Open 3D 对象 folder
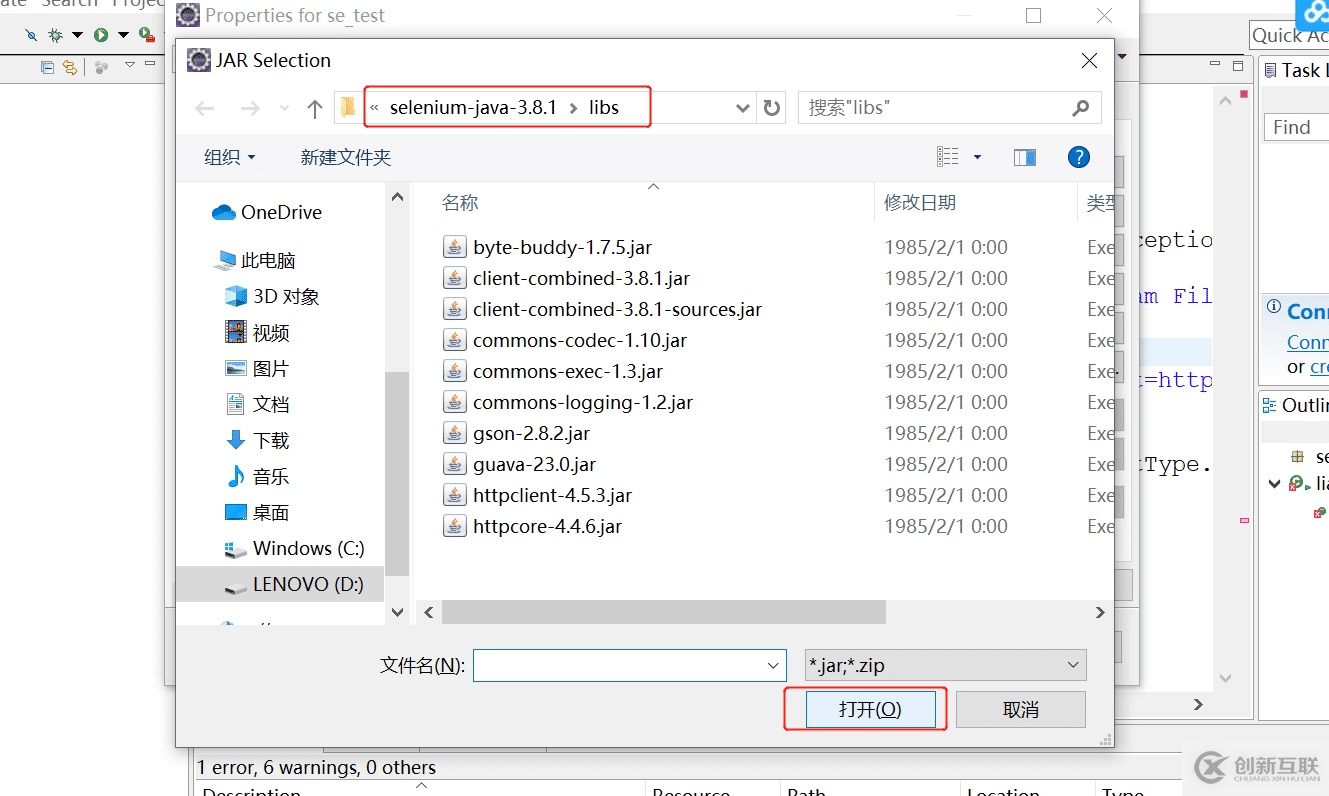 coord(272,296)
